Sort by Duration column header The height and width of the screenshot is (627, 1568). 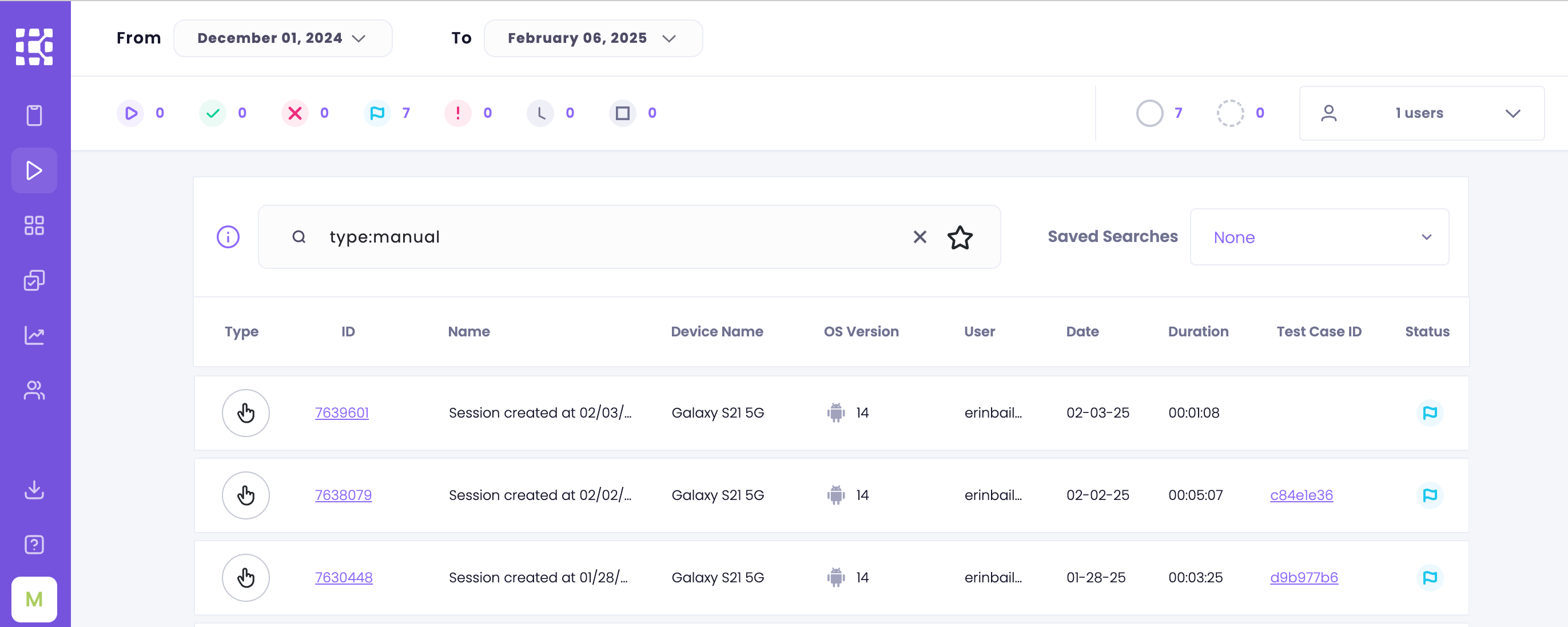pyautogui.click(x=1198, y=332)
